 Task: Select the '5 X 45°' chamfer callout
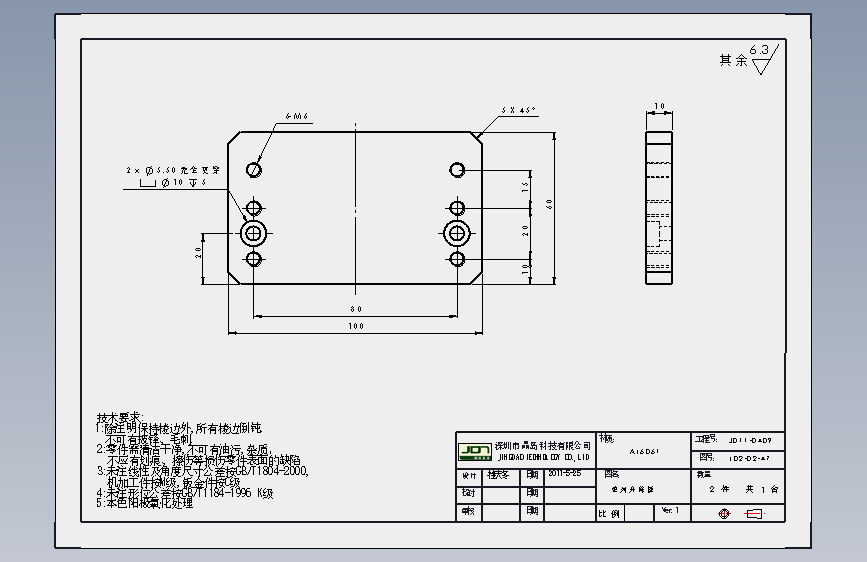tap(519, 110)
